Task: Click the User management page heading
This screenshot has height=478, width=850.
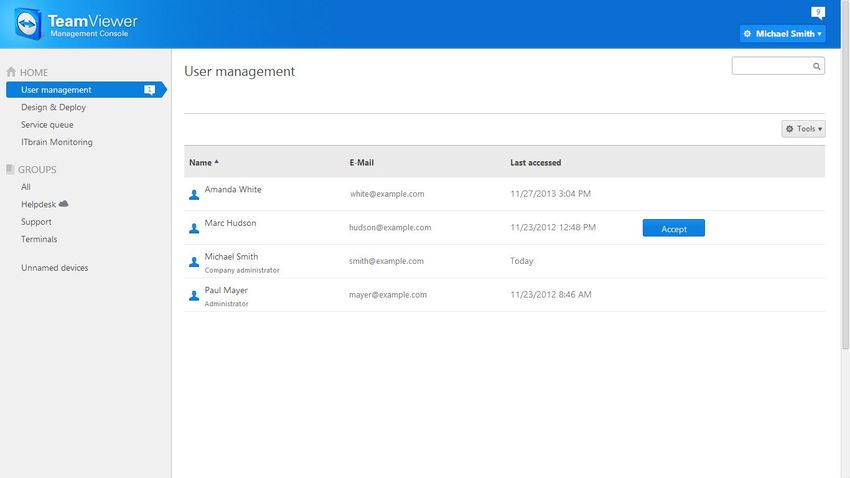Action: coord(239,72)
